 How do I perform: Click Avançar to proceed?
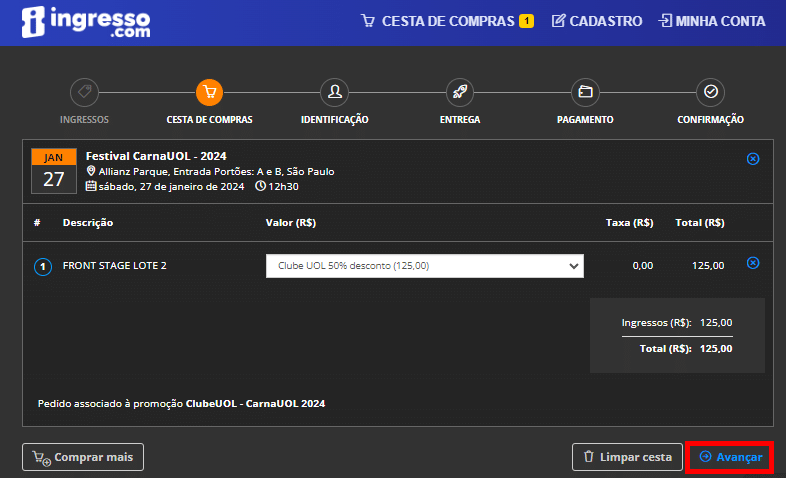tap(730, 457)
